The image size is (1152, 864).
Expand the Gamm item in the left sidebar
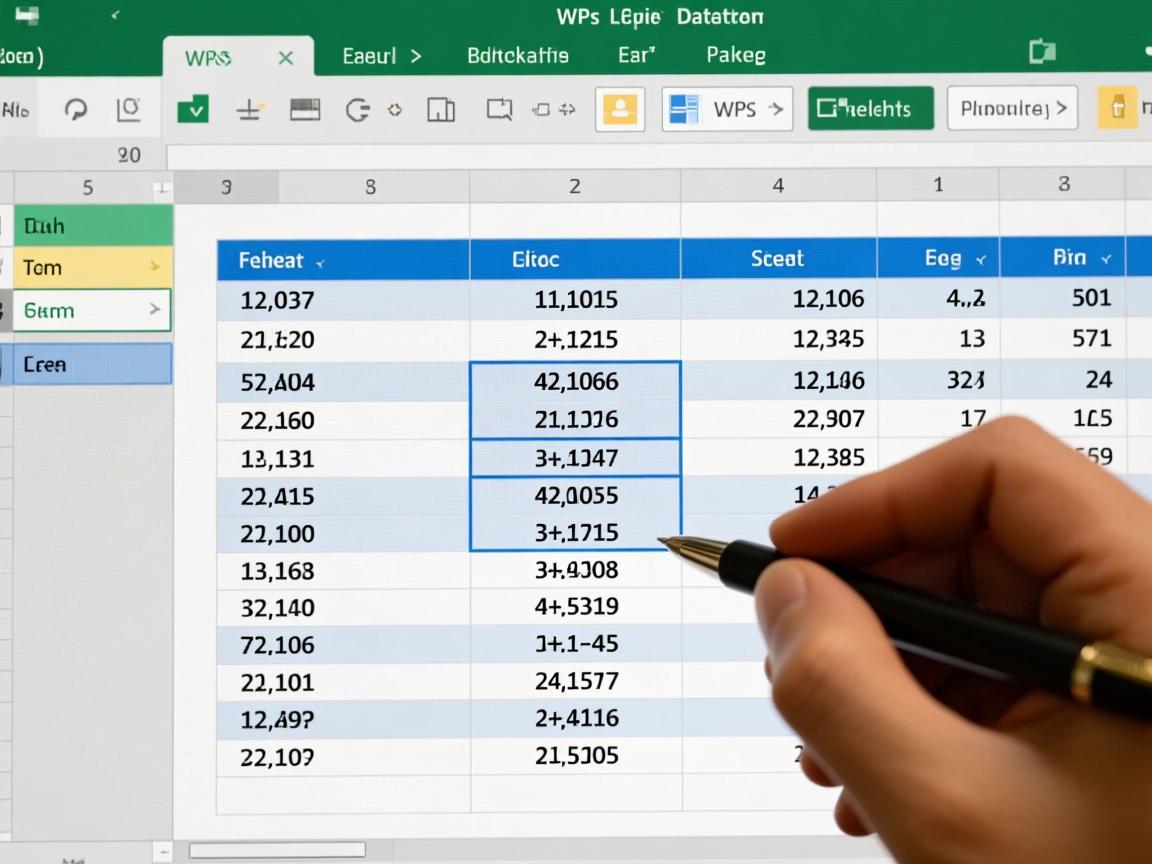click(155, 310)
